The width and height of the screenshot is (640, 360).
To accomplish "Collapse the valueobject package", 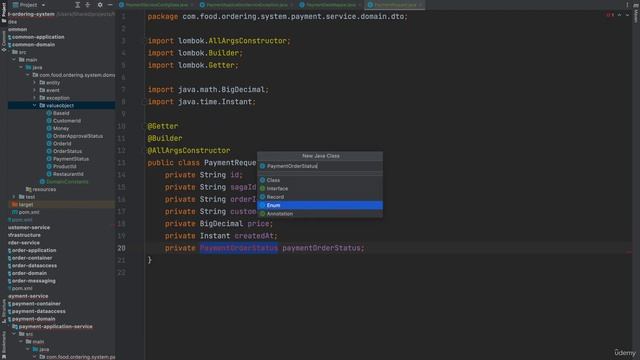I will (x=35, y=105).
